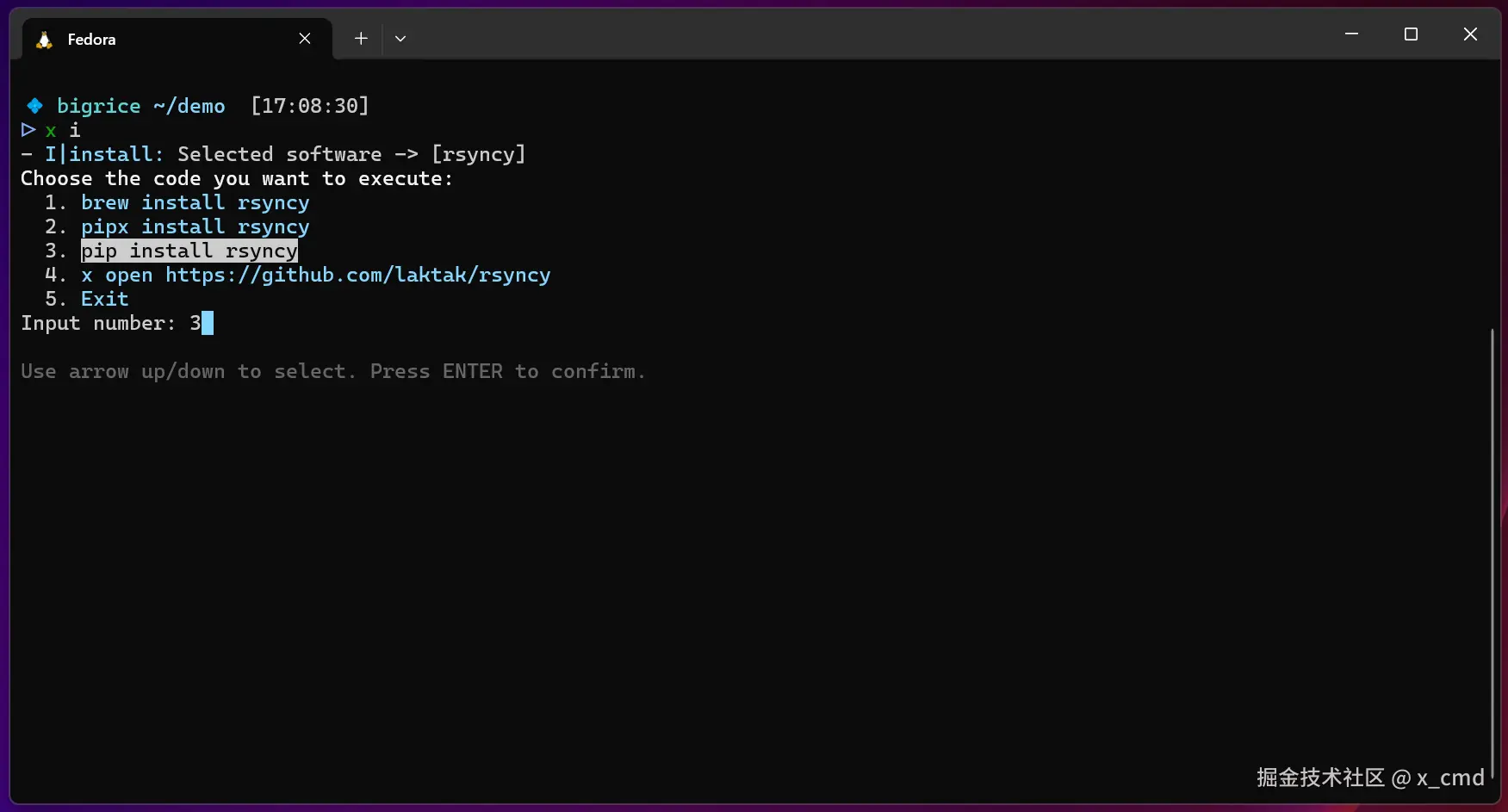Pick the Exit option in the list
This screenshot has height=812, width=1508.
(104, 299)
